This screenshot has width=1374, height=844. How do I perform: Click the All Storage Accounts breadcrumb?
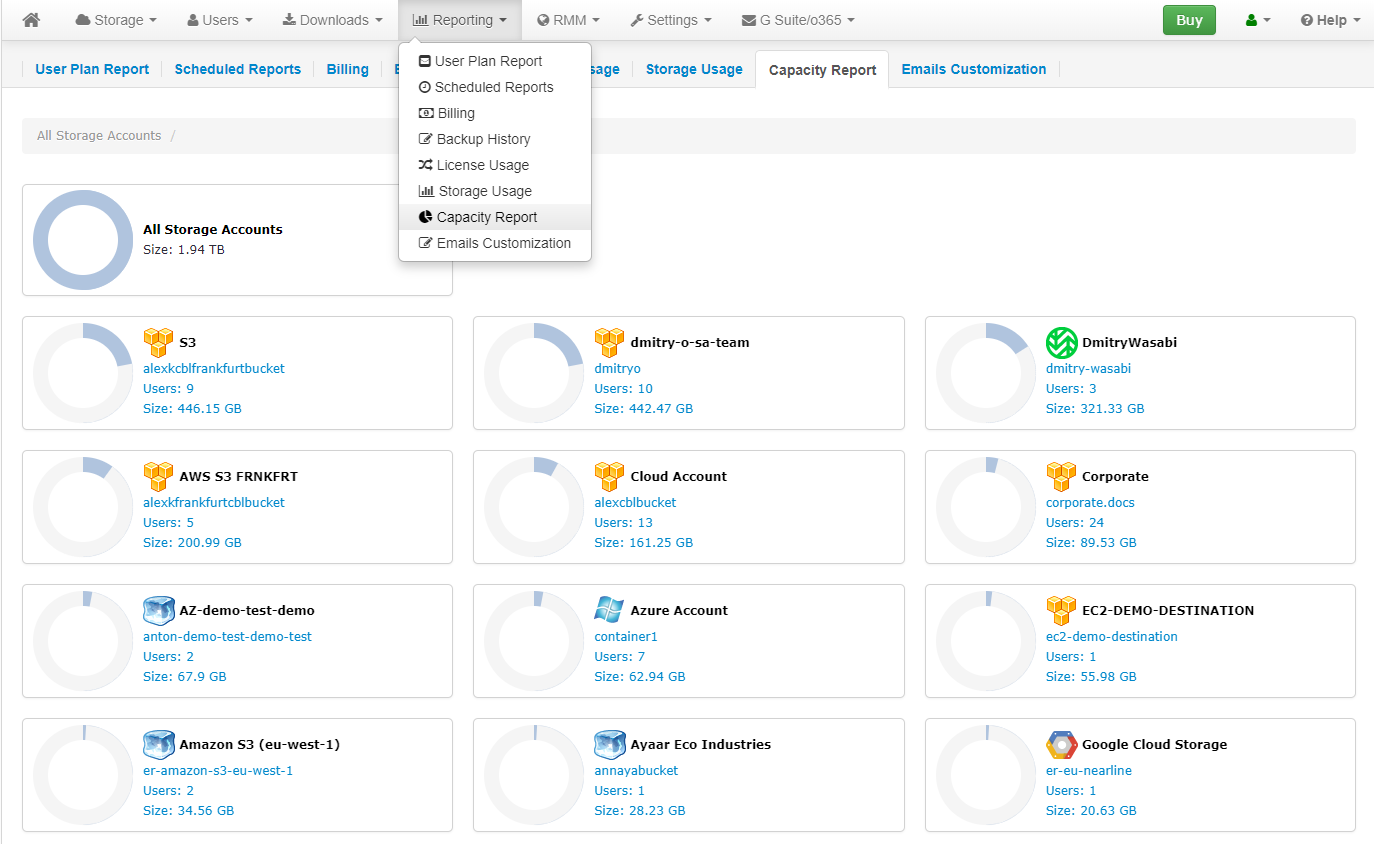pos(98,135)
